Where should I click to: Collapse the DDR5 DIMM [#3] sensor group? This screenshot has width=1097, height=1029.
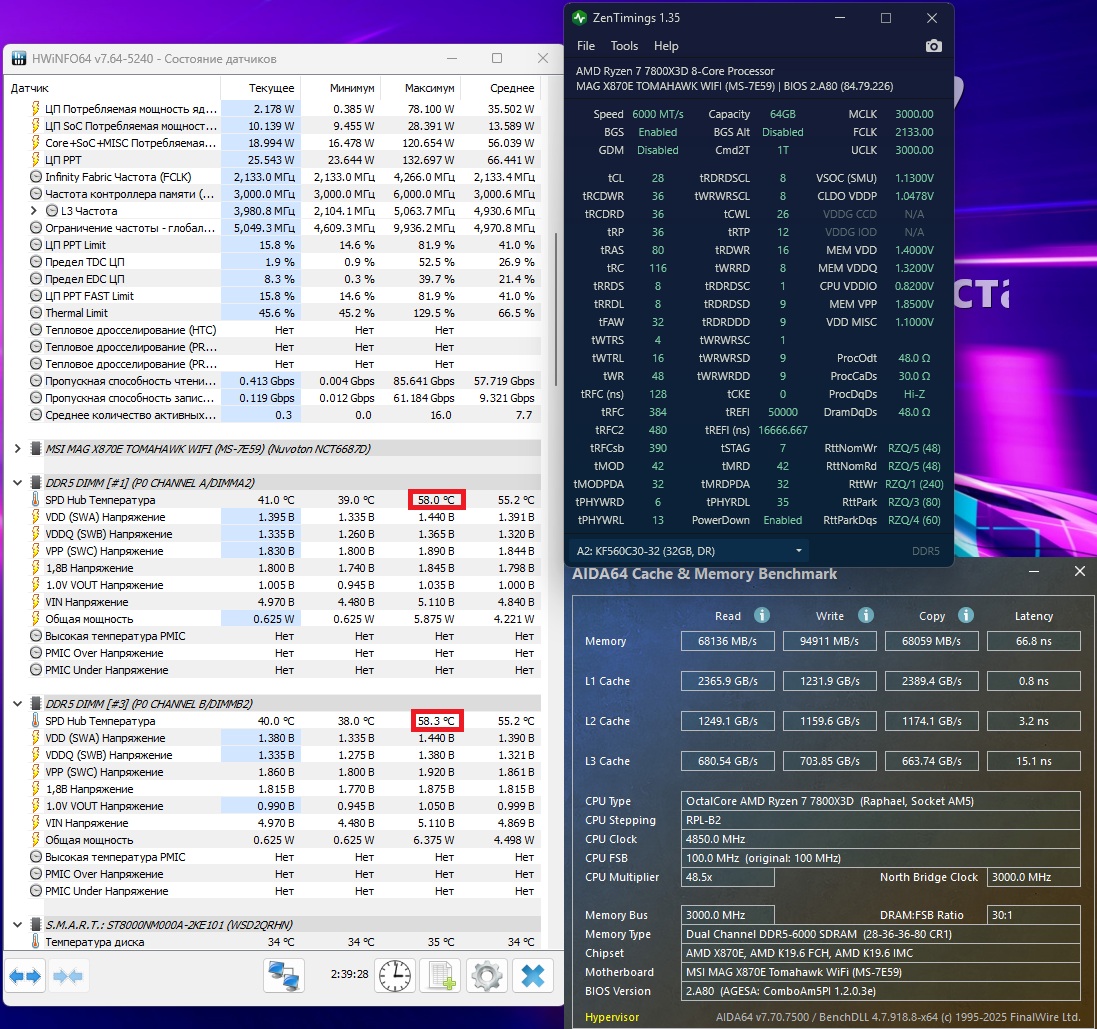coord(17,704)
